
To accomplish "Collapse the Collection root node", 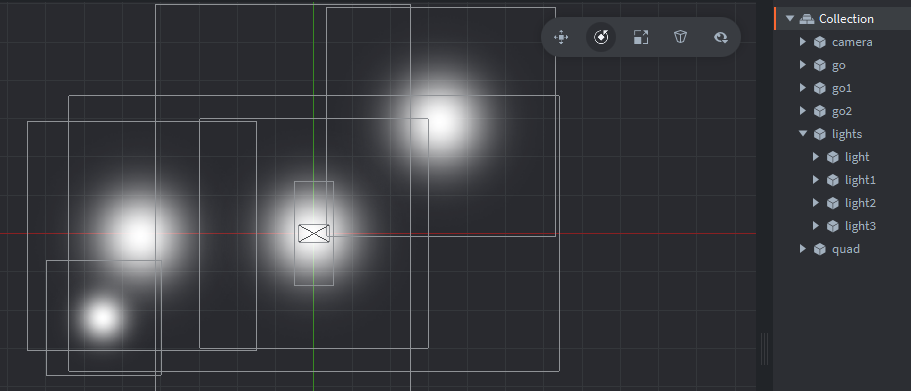I will 790,19.
